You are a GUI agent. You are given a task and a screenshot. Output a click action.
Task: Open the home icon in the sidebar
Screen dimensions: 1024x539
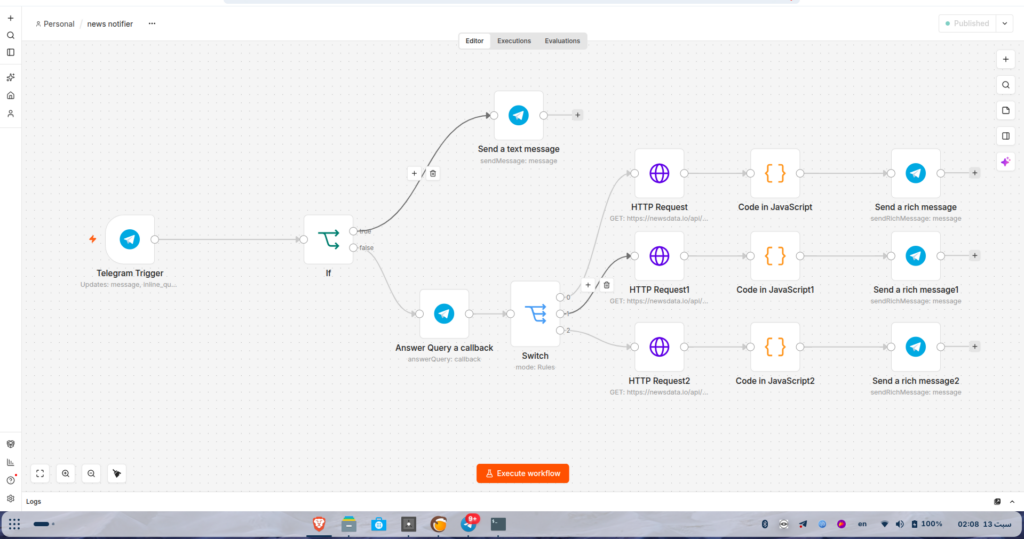click(x=10, y=95)
